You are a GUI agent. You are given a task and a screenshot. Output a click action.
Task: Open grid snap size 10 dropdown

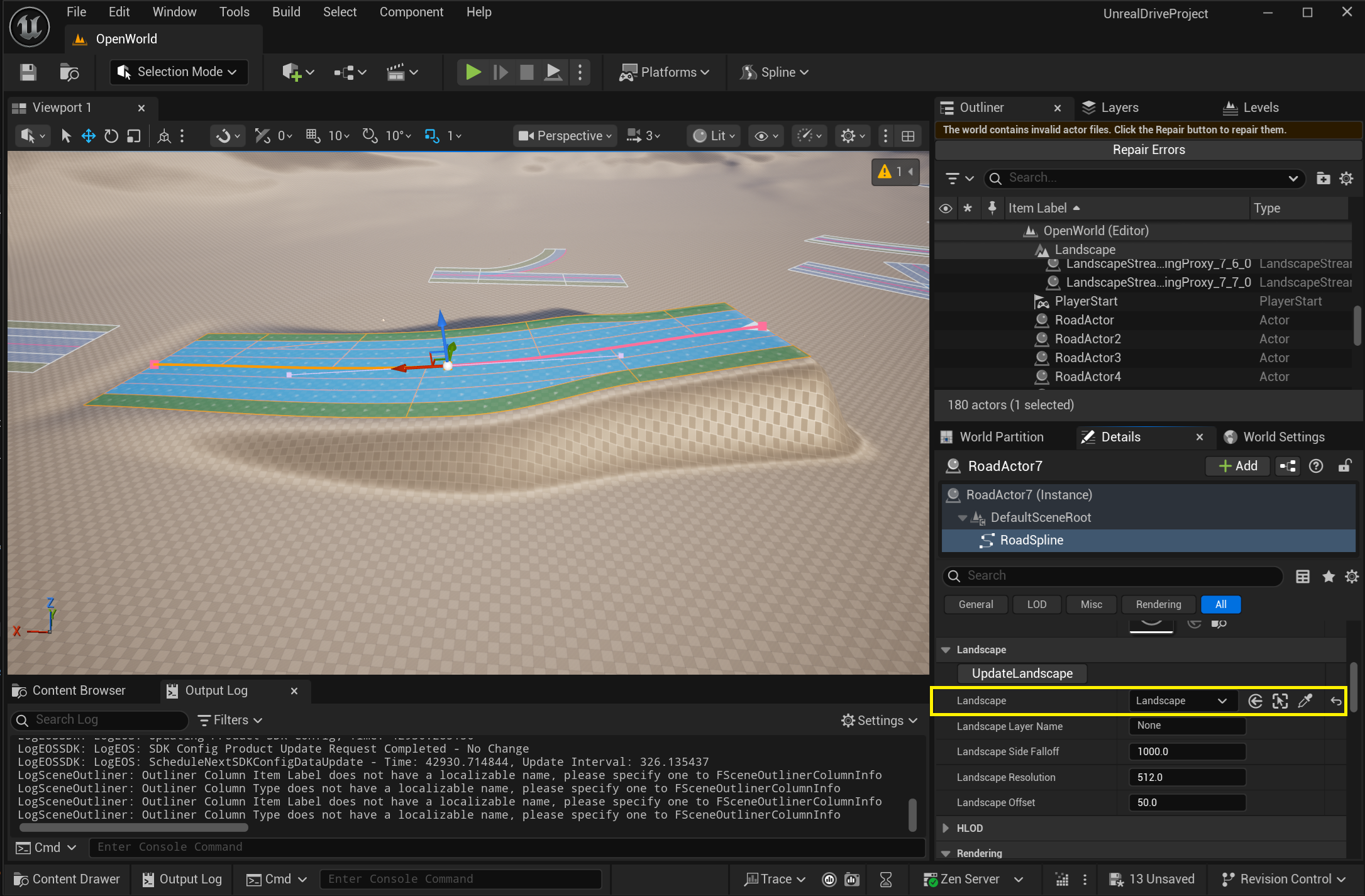tap(339, 136)
